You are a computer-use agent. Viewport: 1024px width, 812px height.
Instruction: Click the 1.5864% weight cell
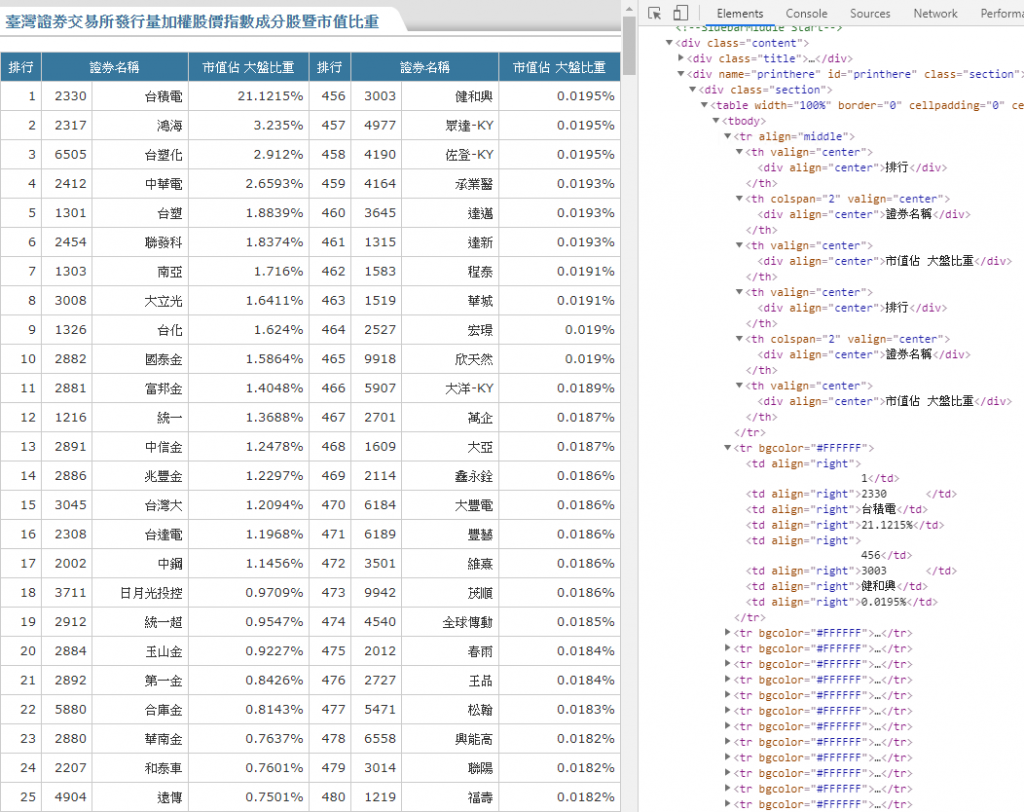(249, 359)
